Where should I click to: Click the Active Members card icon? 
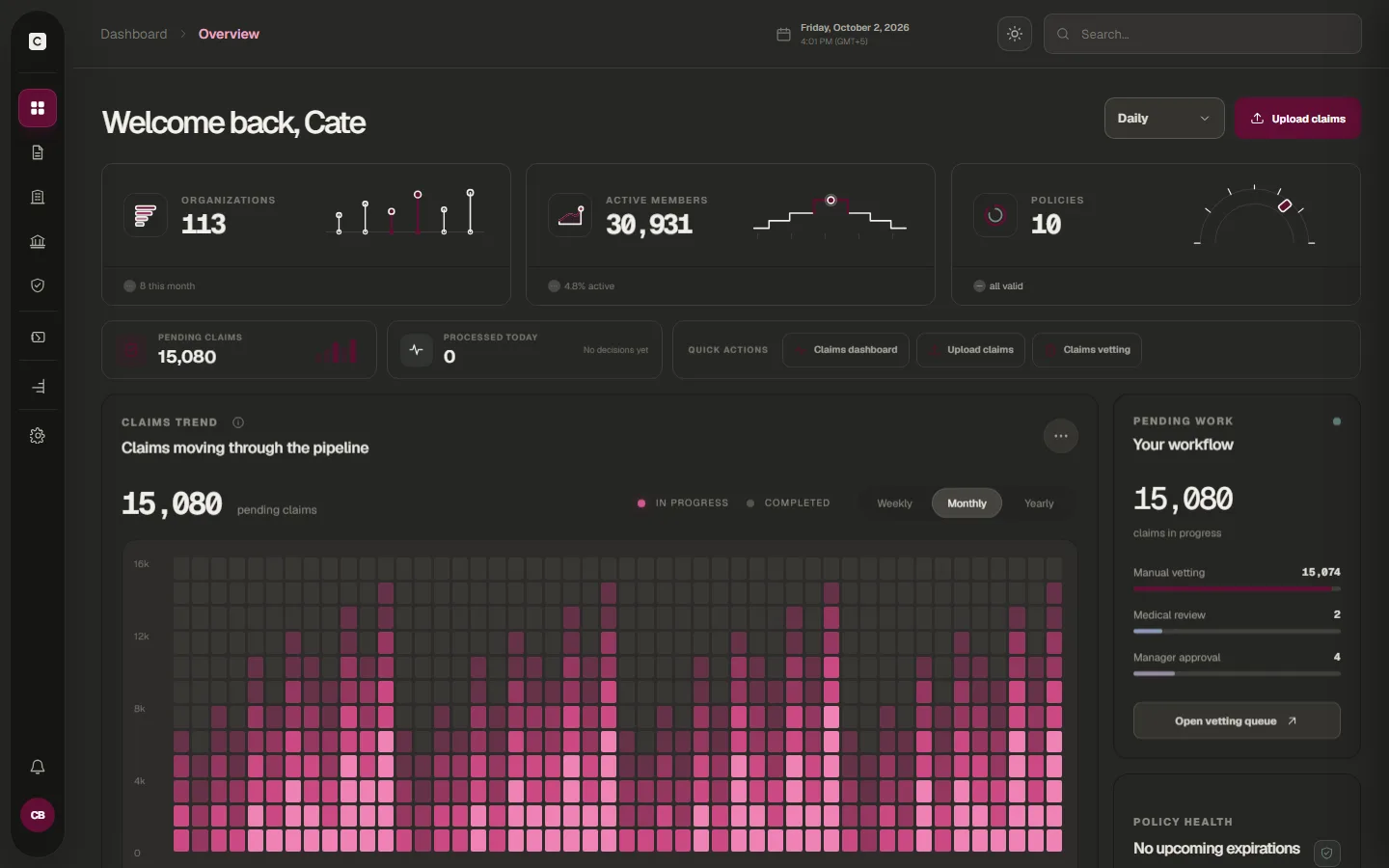(x=570, y=215)
